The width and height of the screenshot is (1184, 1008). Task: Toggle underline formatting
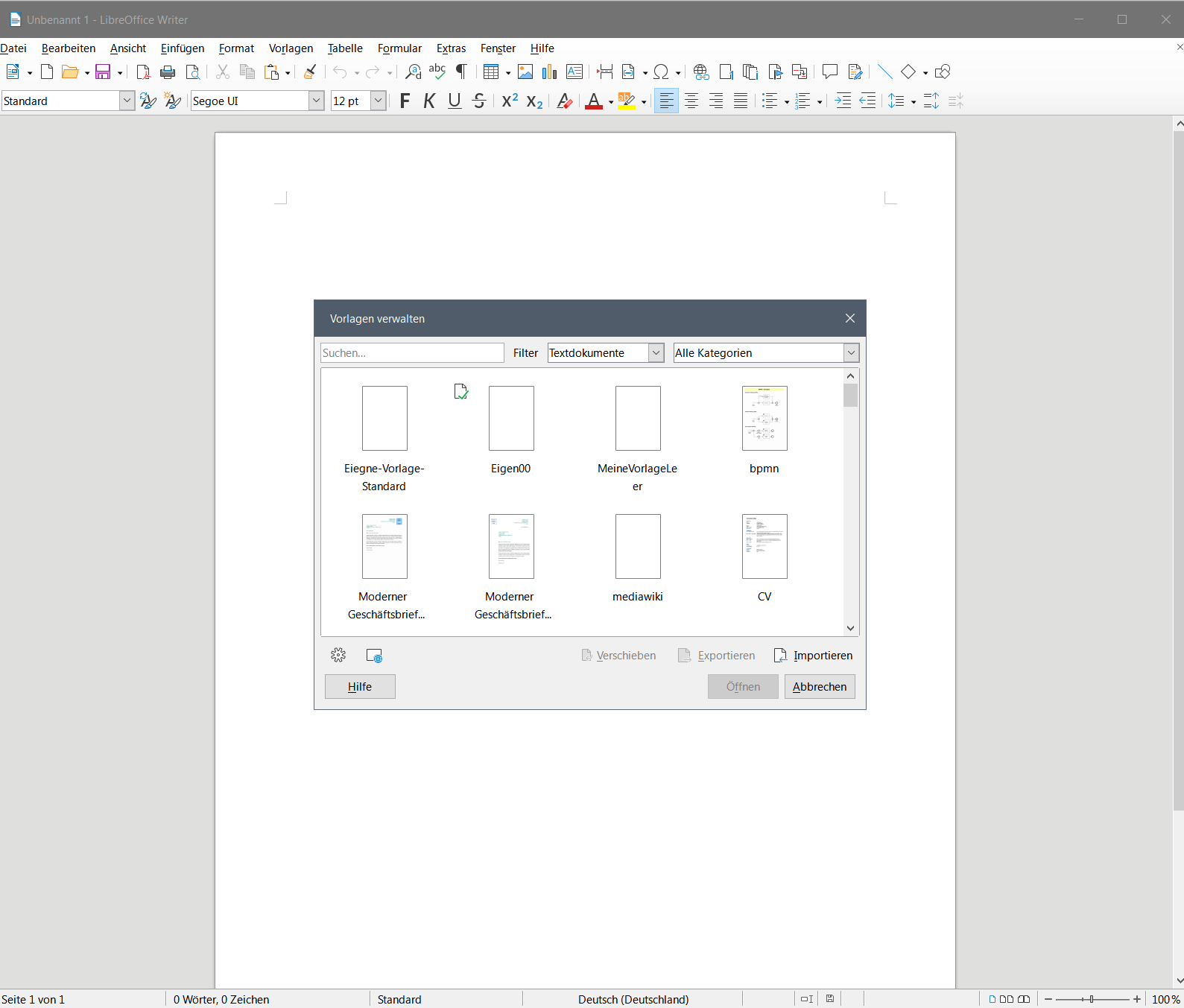click(x=455, y=101)
